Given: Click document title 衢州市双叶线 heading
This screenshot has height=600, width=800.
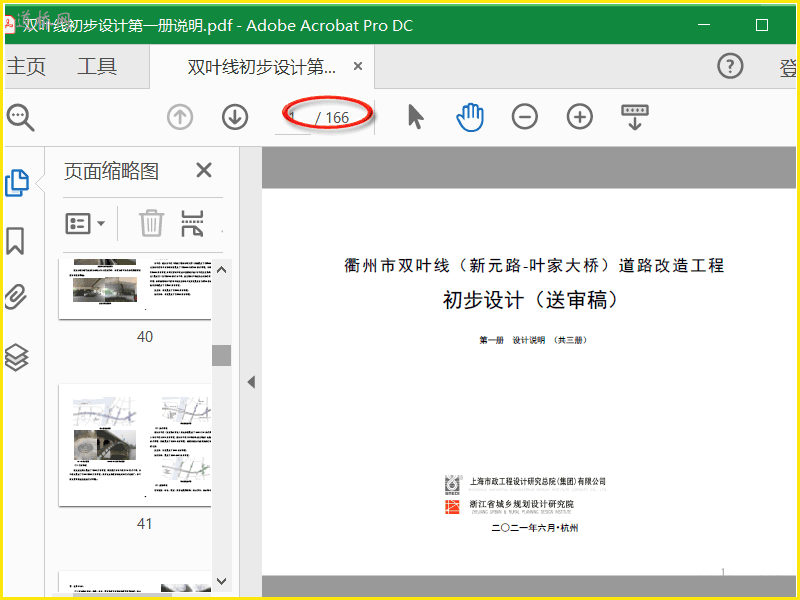Looking at the screenshot, I should [x=534, y=265].
